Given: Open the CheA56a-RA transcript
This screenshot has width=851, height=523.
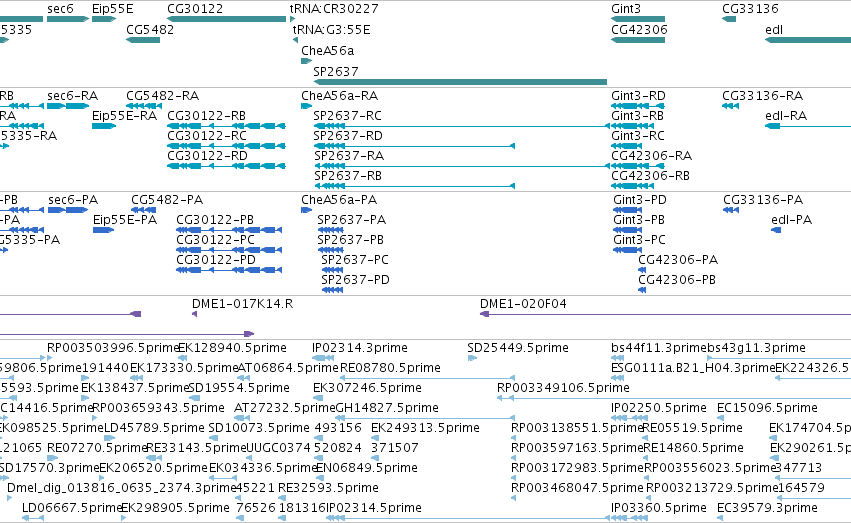Looking at the screenshot, I should point(306,106).
